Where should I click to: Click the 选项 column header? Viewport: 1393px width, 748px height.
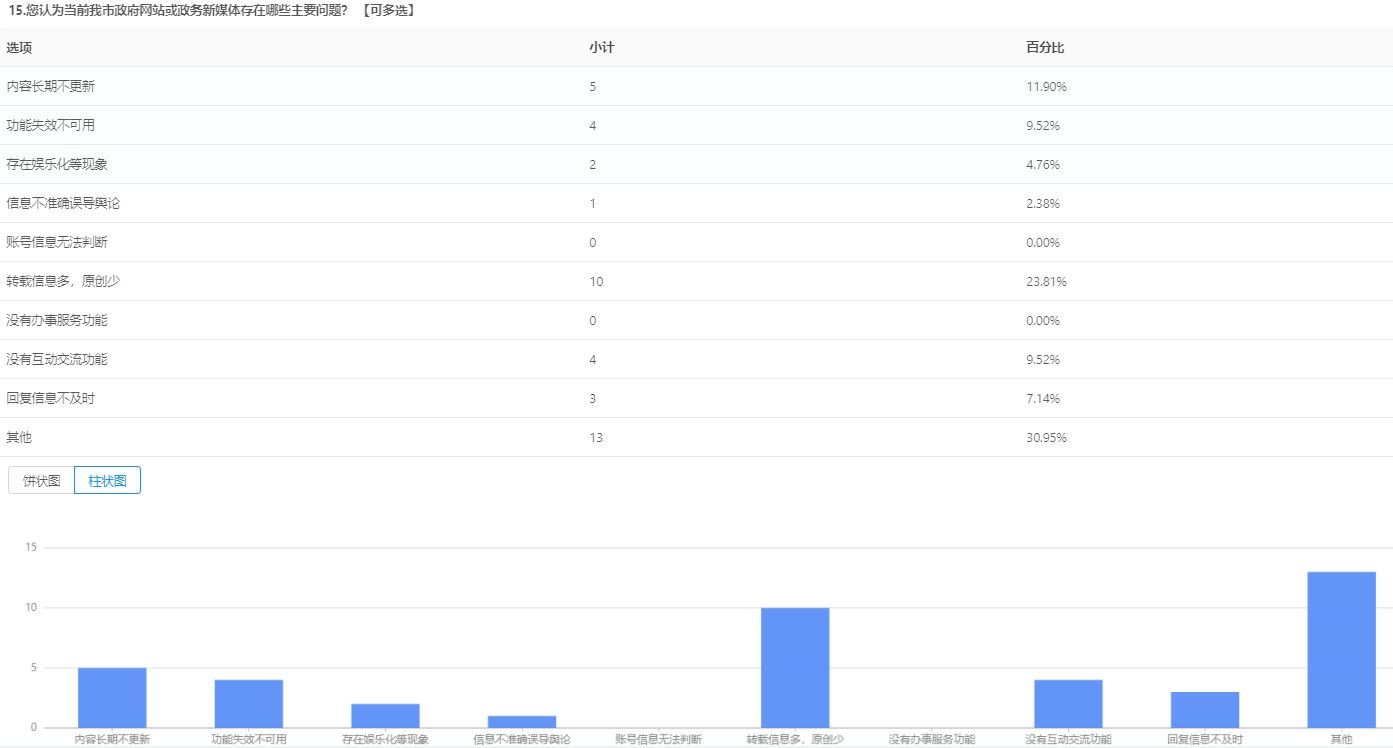click(19, 48)
